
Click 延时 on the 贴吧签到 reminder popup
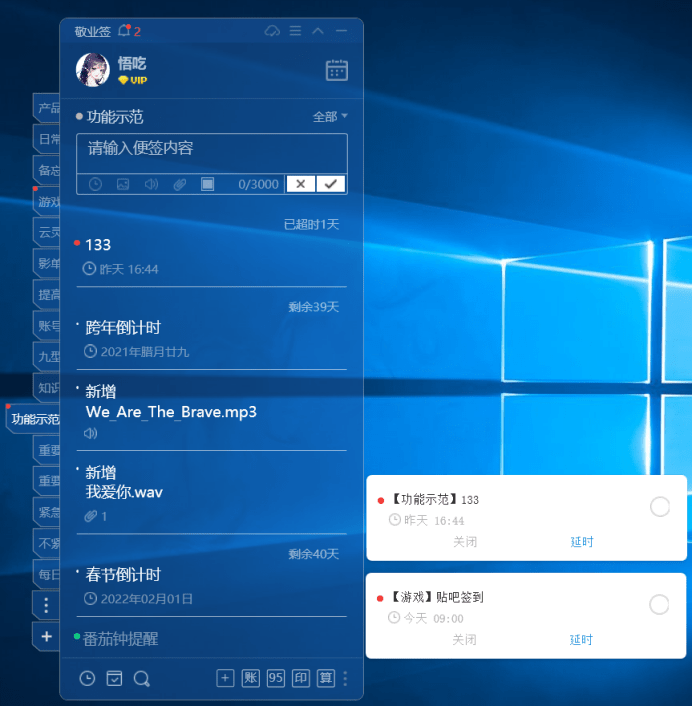point(581,639)
